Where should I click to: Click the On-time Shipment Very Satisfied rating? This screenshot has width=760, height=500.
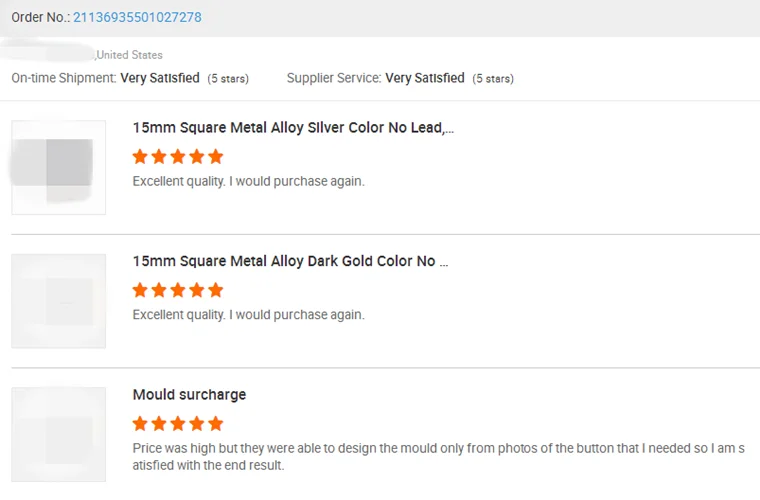(x=160, y=78)
